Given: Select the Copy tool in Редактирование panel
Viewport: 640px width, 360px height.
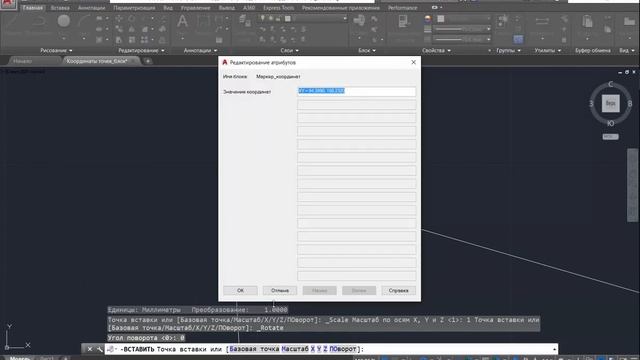Looking at the screenshot, I should click(119, 29).
